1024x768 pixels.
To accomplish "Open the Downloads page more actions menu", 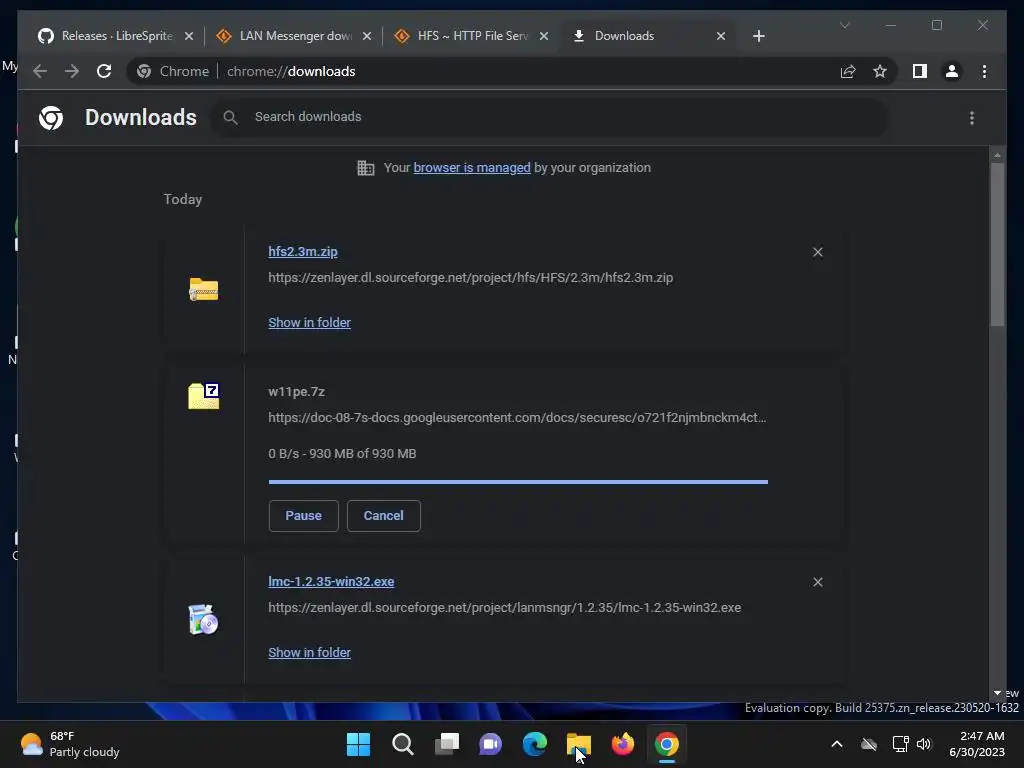I will click(972, 118).
